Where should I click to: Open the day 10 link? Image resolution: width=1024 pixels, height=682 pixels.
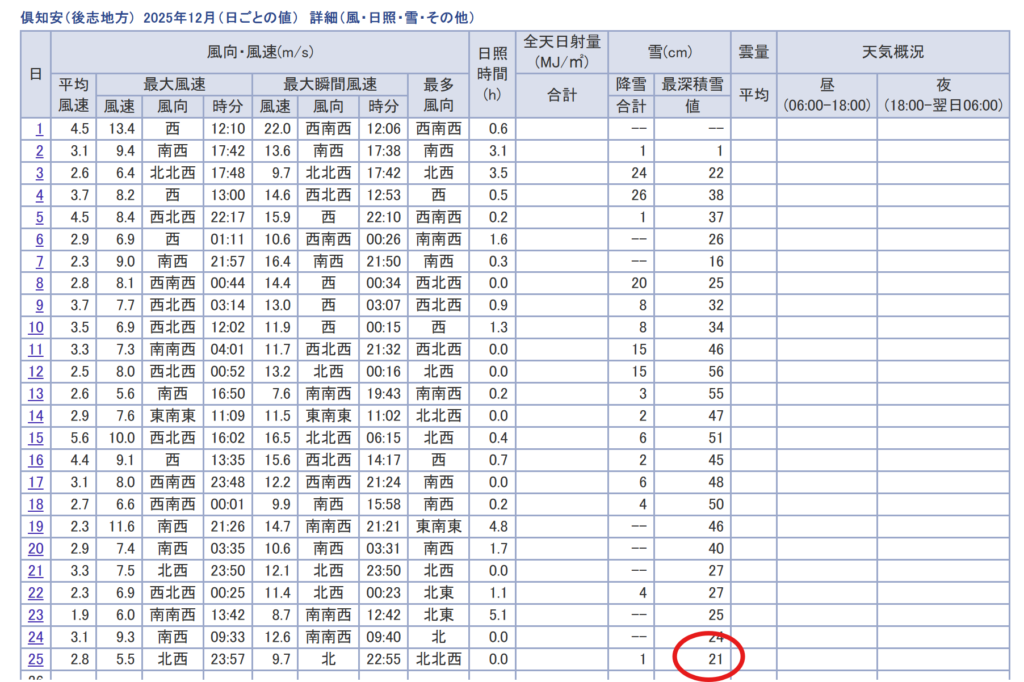(x=36, y=327)
